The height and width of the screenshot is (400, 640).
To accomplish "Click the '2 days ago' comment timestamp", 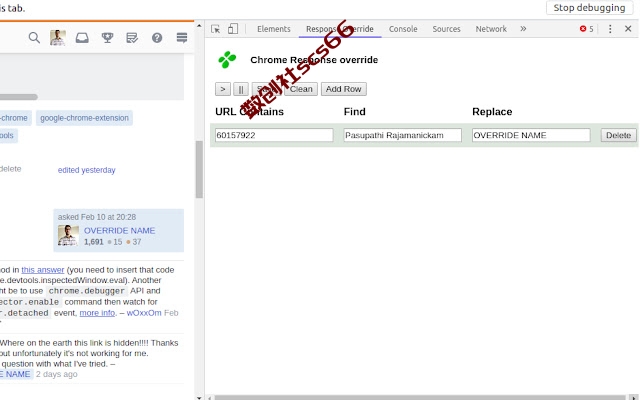I will (56, 374).
